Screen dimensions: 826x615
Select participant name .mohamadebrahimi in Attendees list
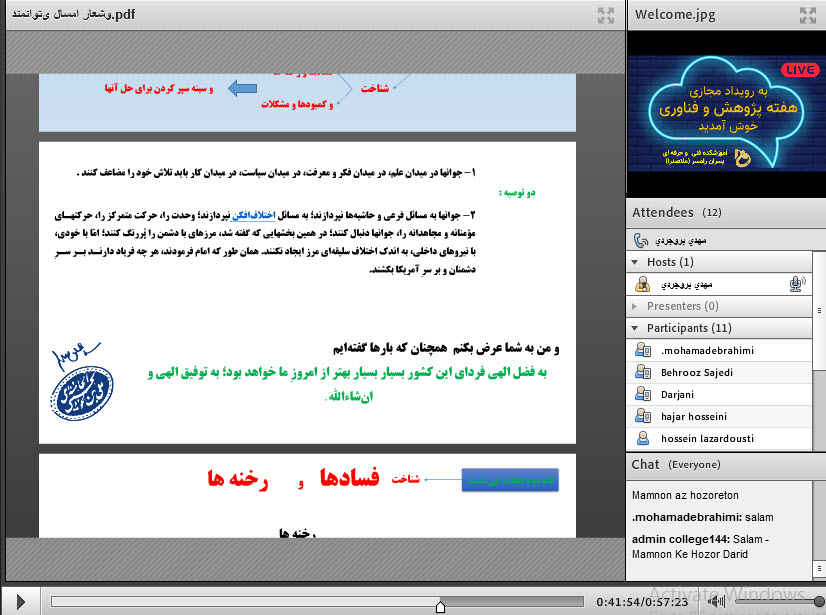click(x=707, y=350)
